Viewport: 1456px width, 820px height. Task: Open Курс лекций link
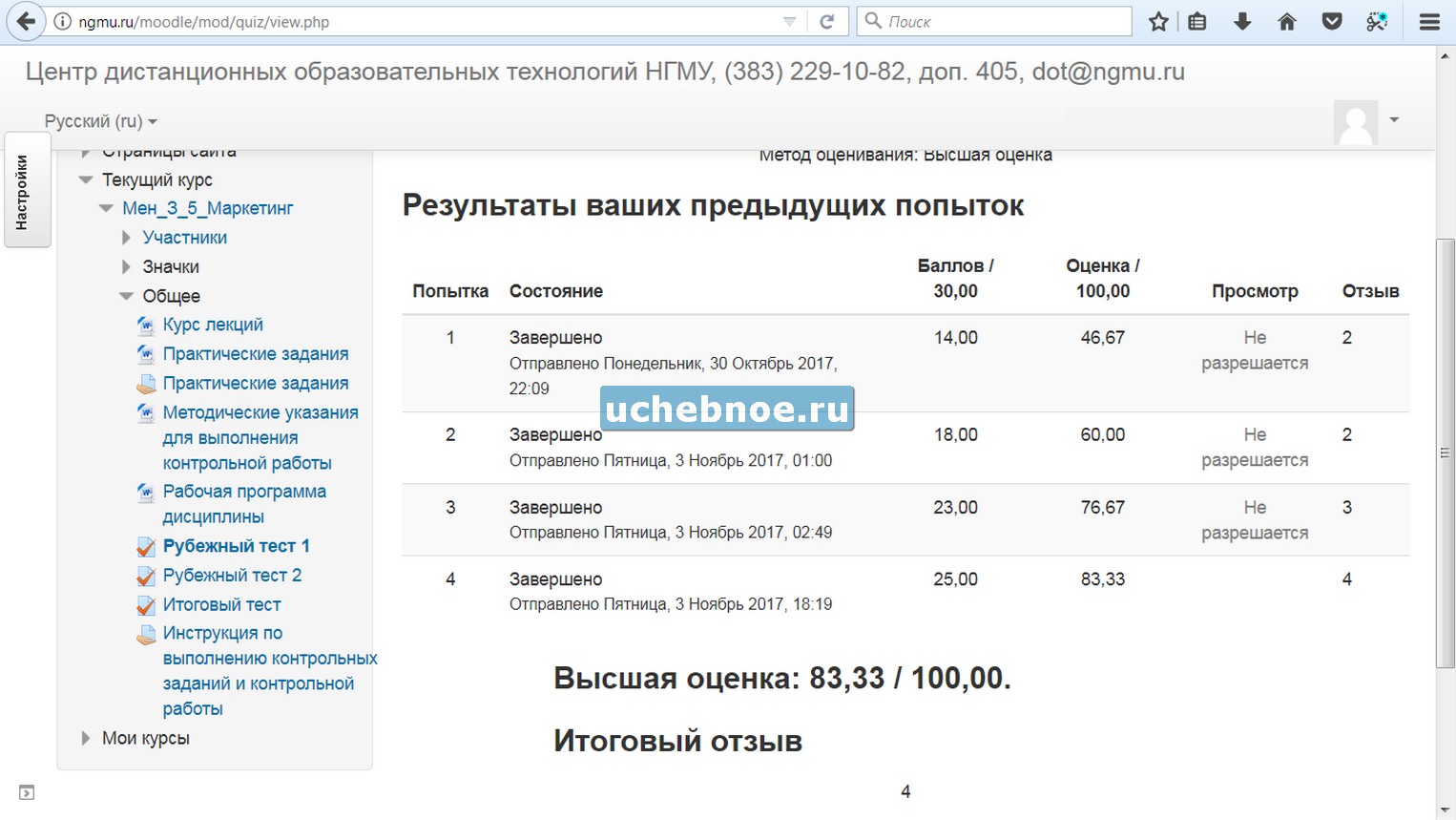coord(213,325)
